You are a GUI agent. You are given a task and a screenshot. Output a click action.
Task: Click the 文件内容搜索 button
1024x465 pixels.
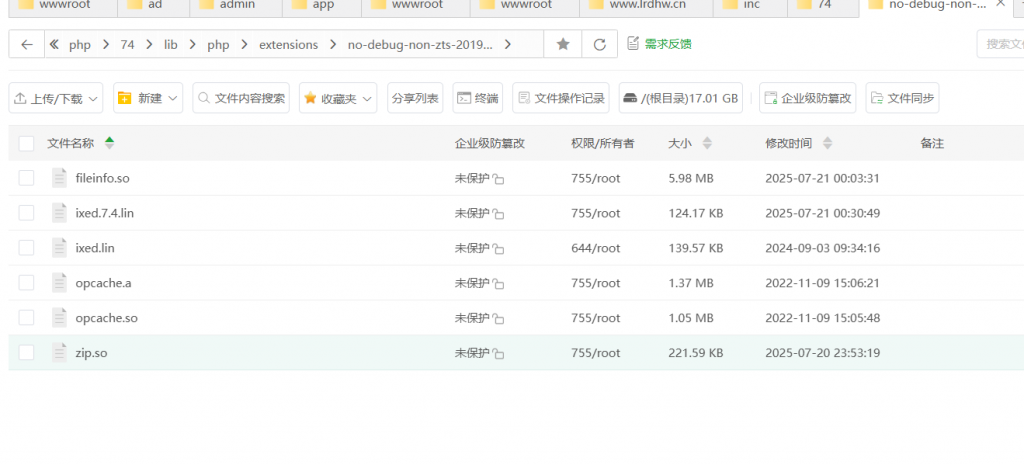coord(242,98)
